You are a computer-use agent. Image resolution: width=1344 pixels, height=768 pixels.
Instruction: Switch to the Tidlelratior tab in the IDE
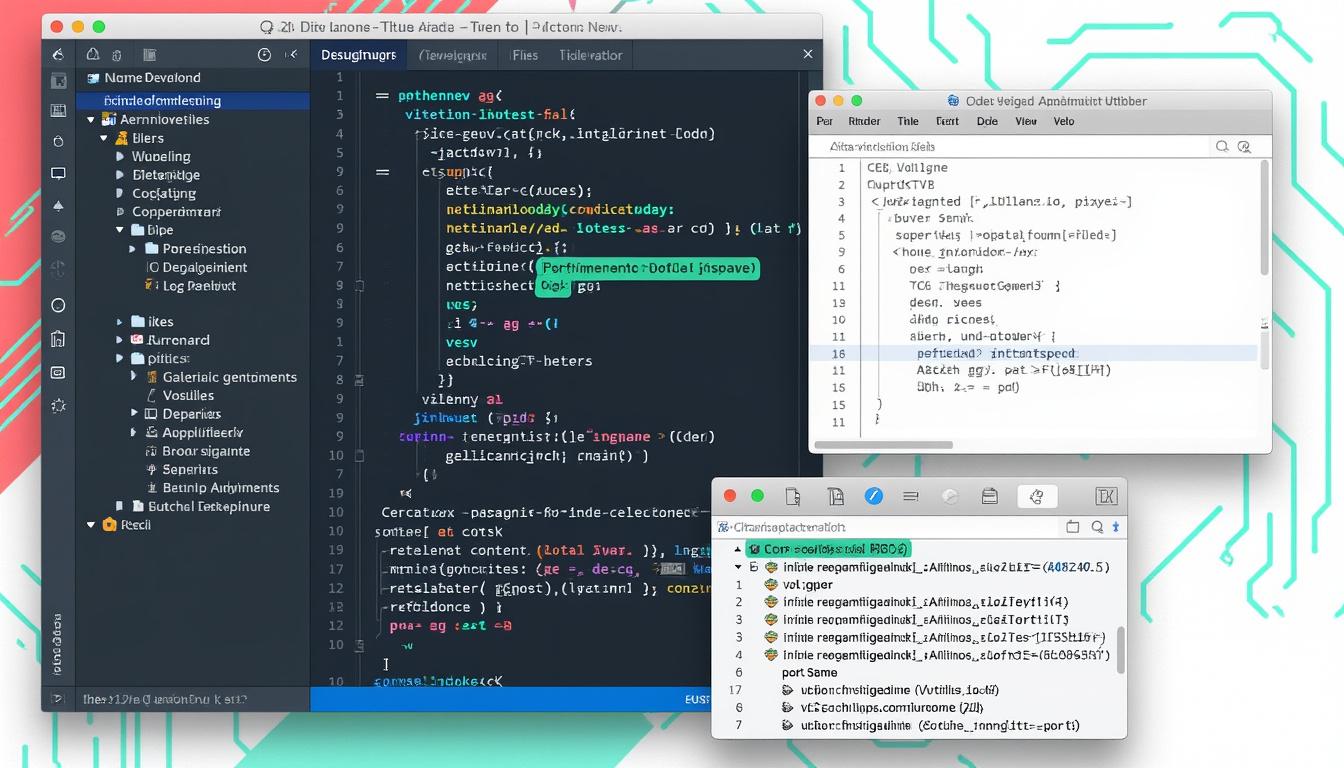click(x=591, y=55)
